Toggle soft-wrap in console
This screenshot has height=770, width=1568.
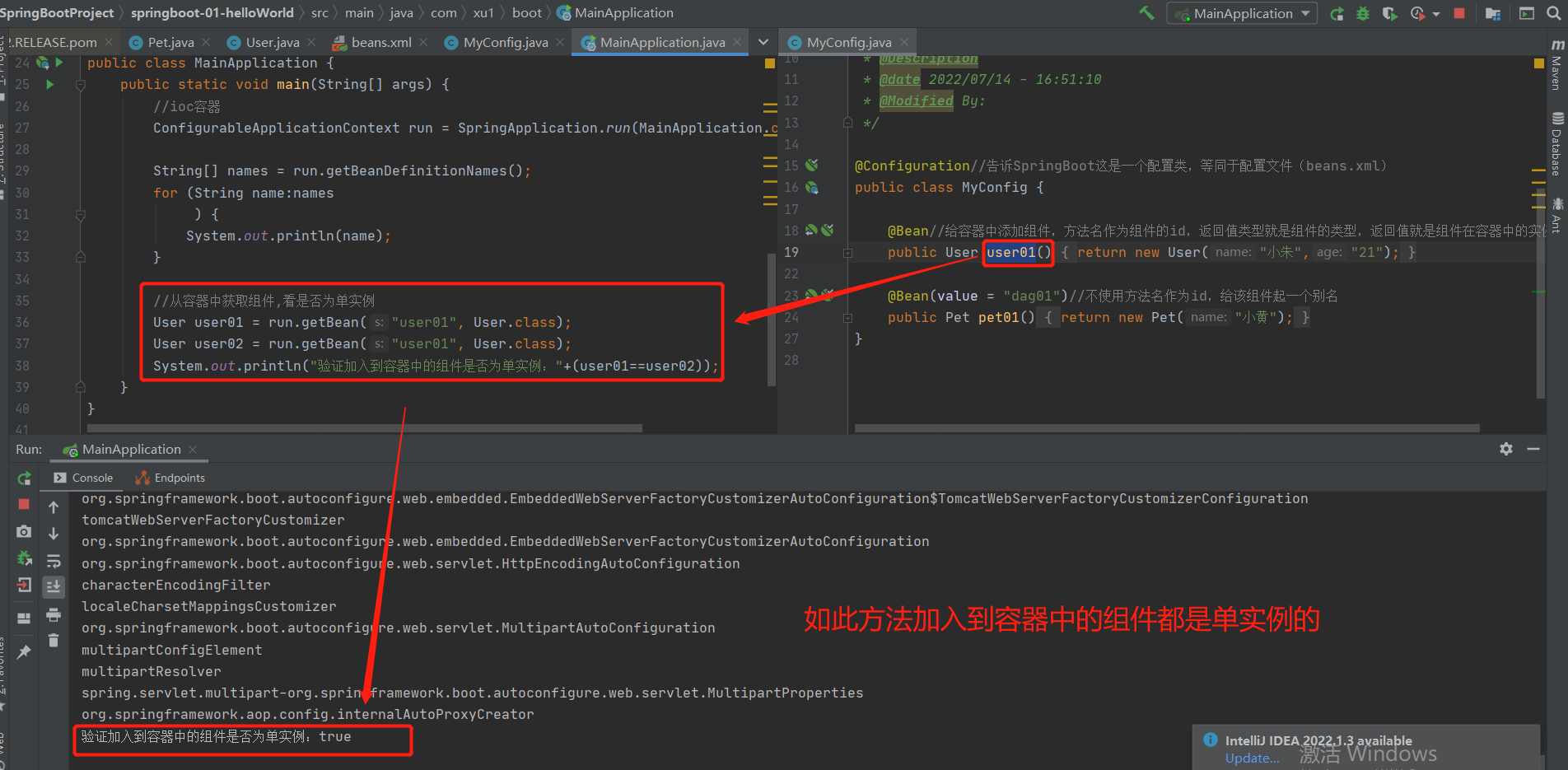[x=54, y=561]
